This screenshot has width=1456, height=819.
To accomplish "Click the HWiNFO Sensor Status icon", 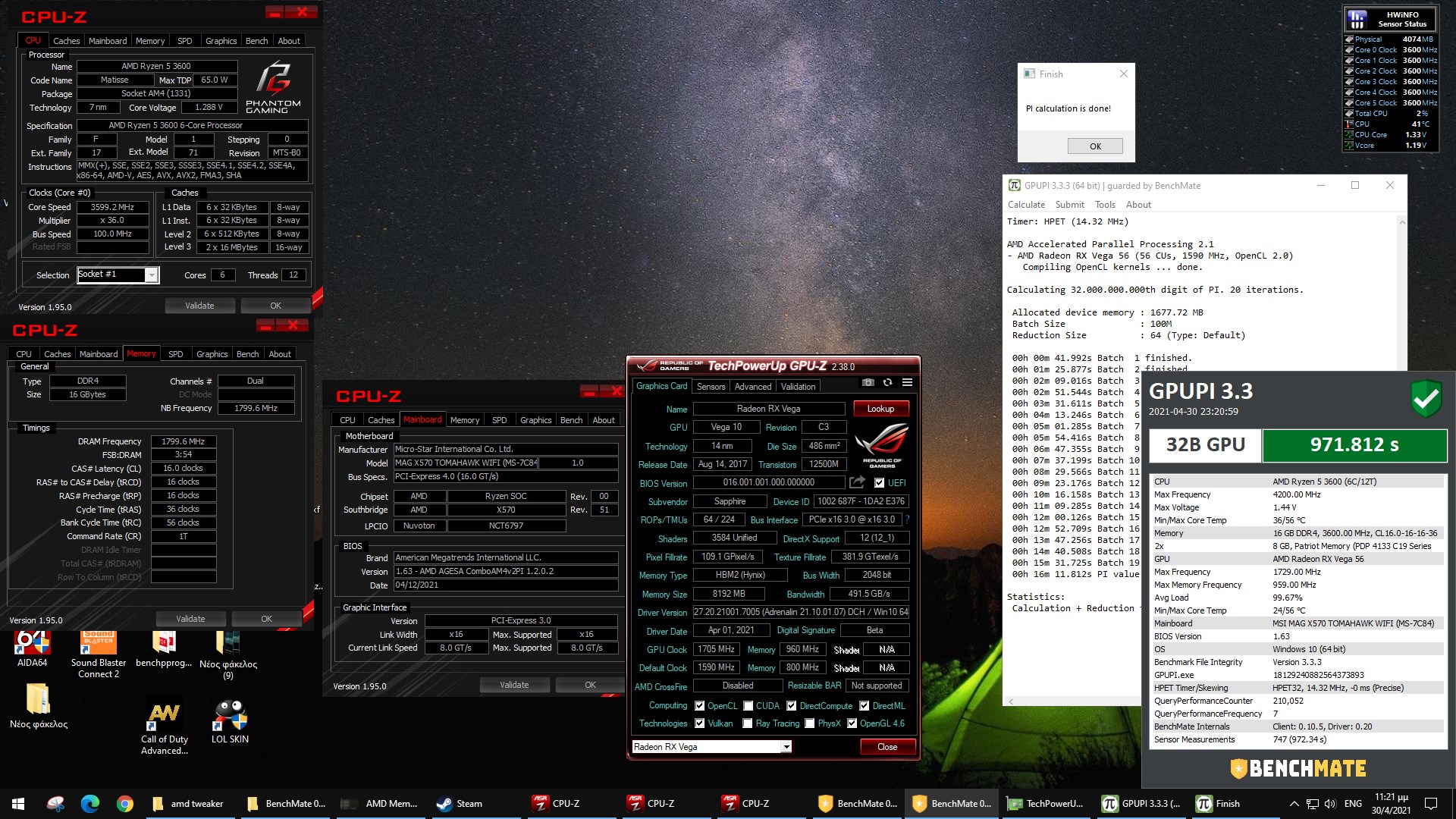I will [x=1357, y=19].
